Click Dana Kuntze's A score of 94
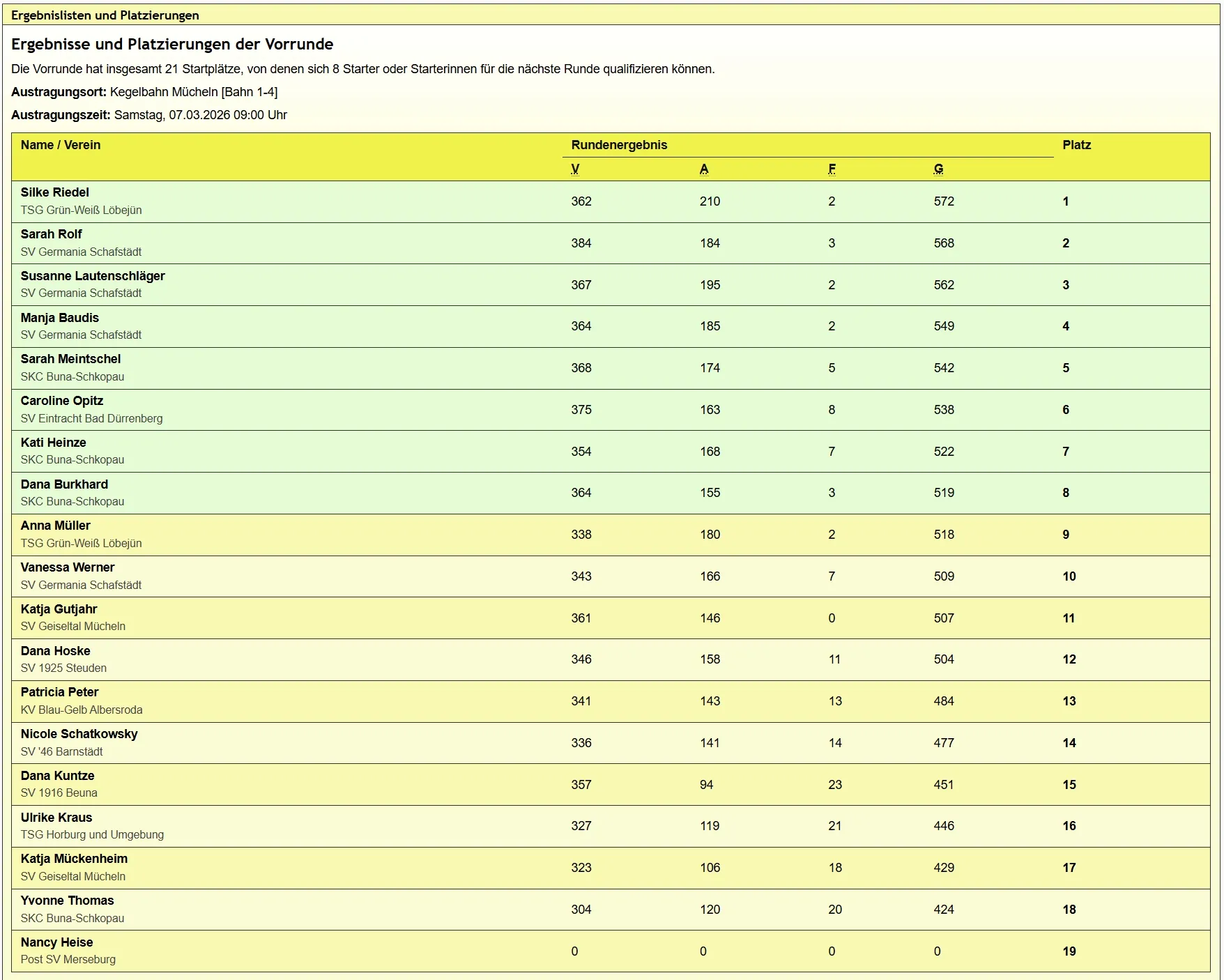The image size is (1224, 980). coord(706,785)
